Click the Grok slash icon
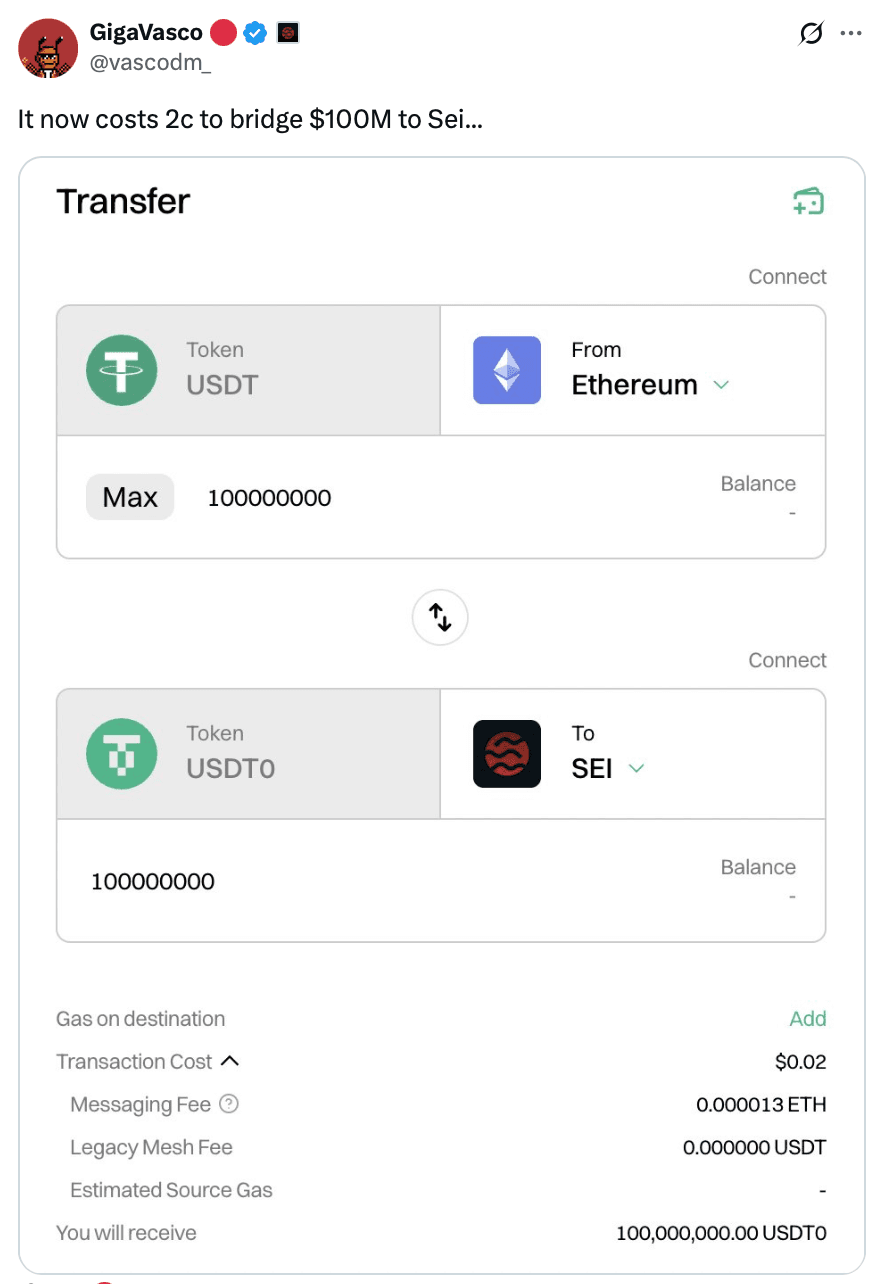The image size is (886, 1284). point(811,34)
